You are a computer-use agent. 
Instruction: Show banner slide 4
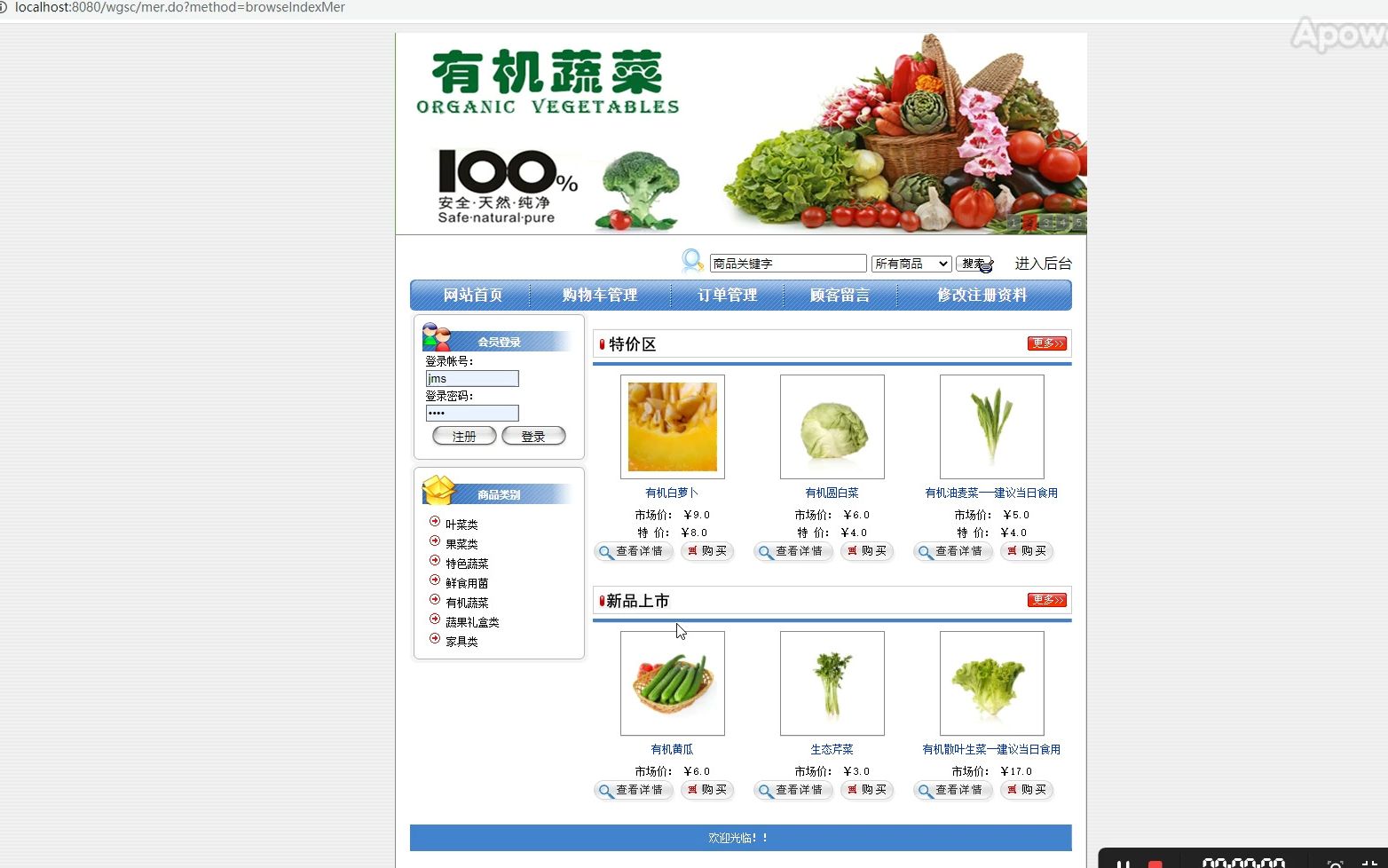[1062, 223]
